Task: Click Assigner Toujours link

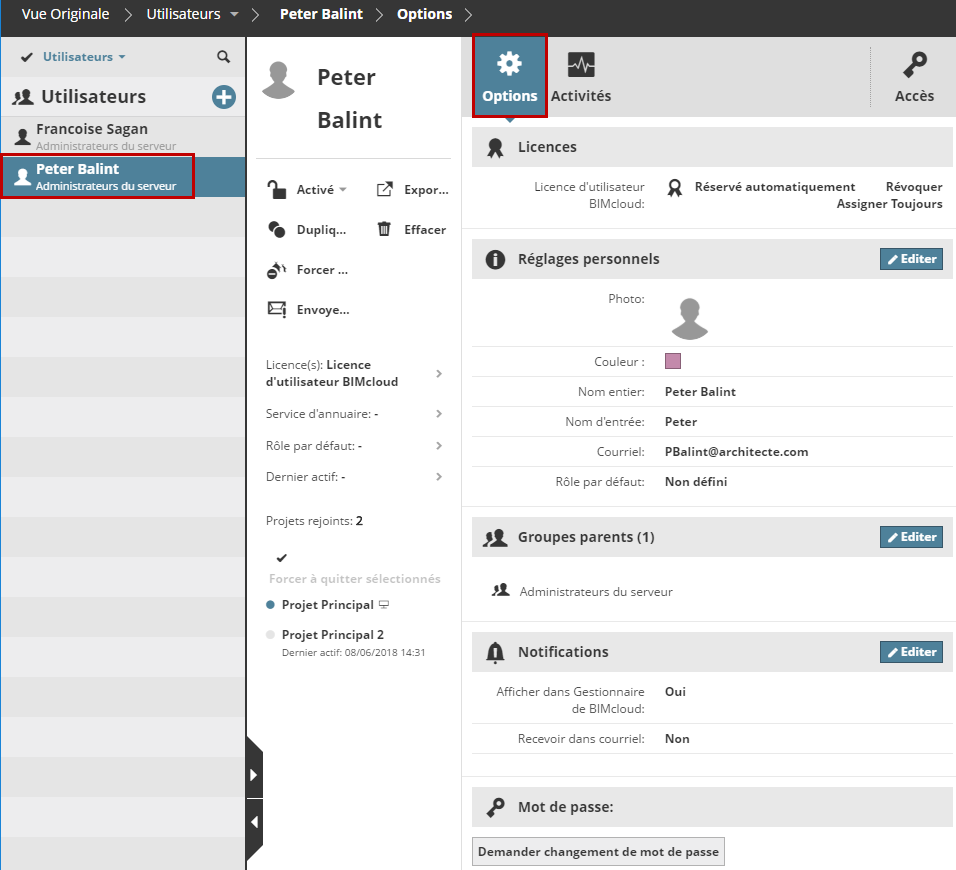Action: (890, 204)
